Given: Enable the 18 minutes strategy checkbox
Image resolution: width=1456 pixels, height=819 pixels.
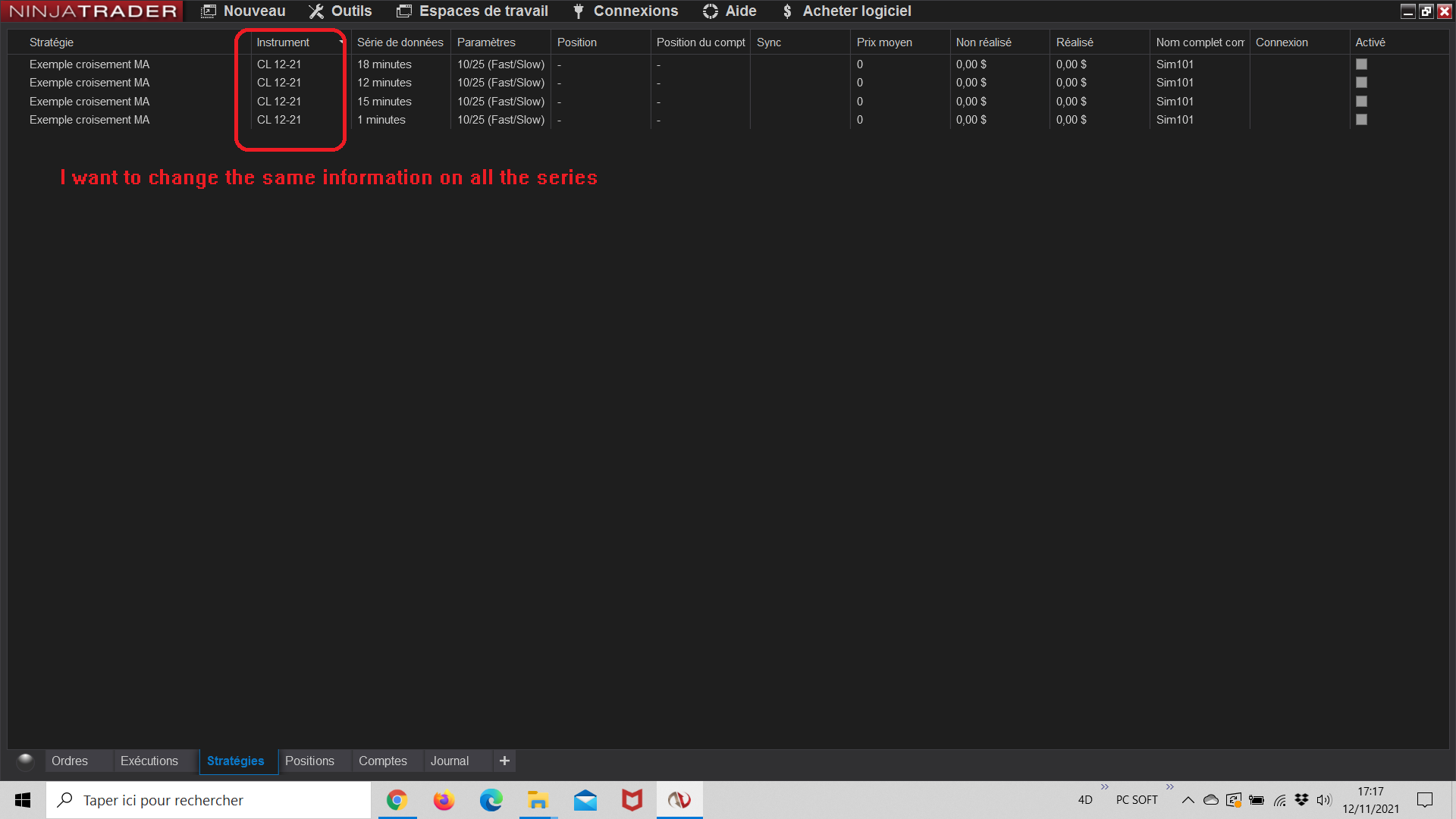Looking at the screenshot, I should tap(1361, 64).
